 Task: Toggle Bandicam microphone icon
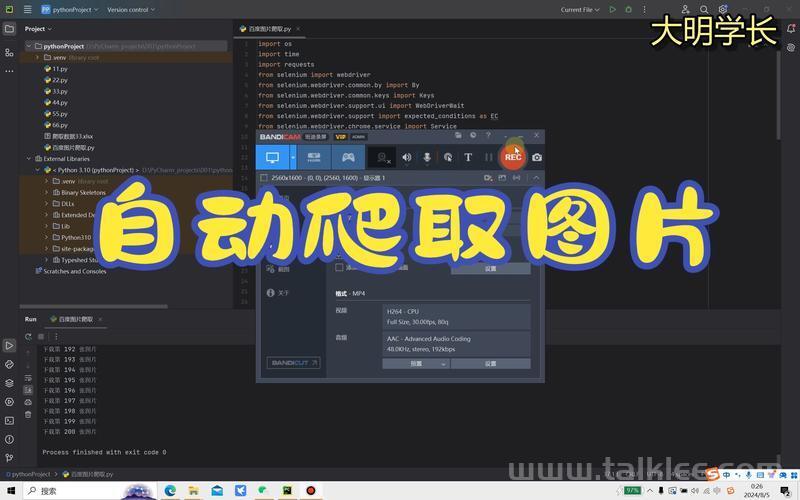click(x=427, y=158)
